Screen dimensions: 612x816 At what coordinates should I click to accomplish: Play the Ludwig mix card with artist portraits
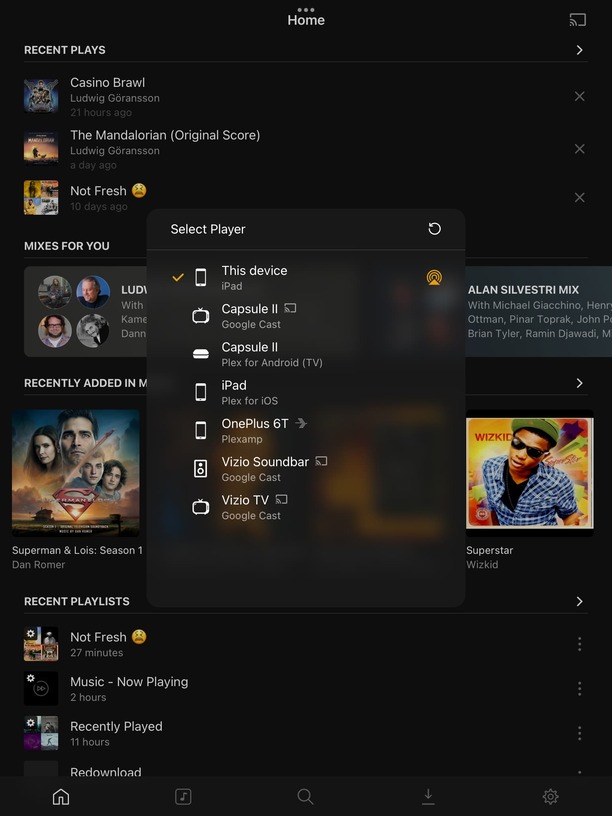click(x=86, y=311)
